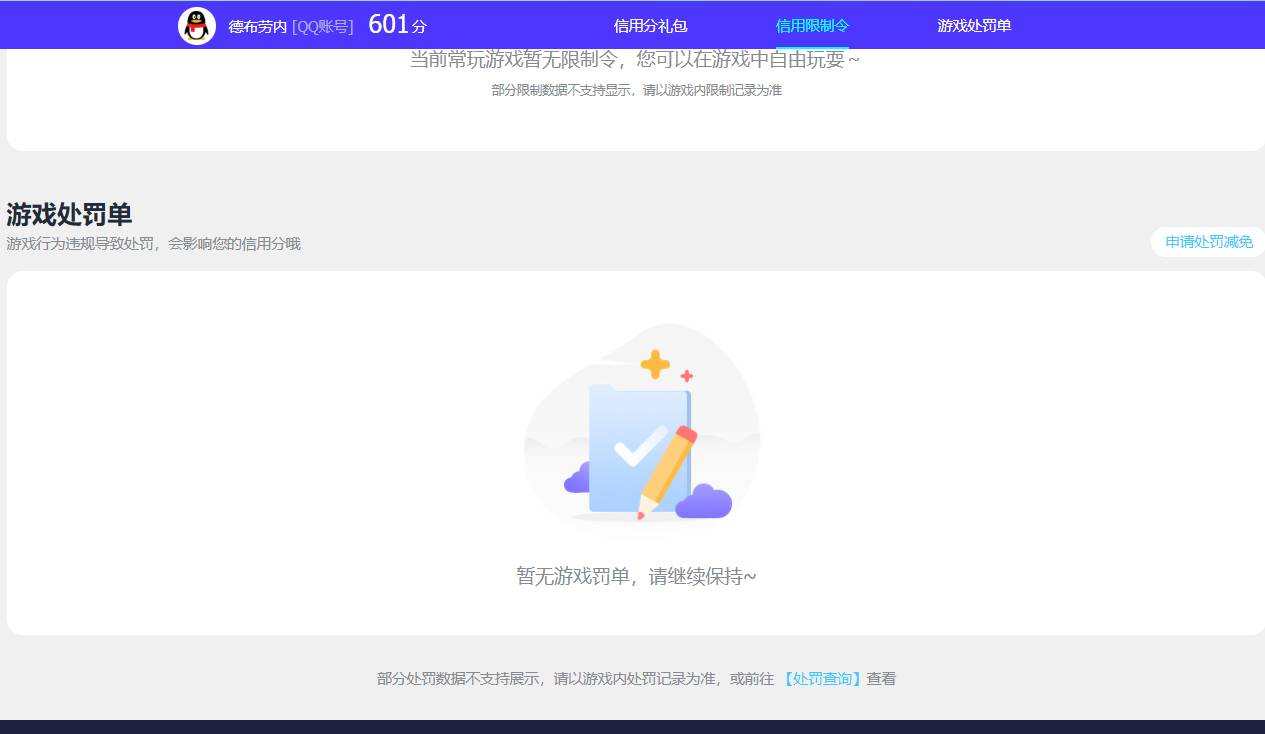Switch to the 信用限制令 tab
This screenshot has width=1265, height=734.
click(x=812, y=26)
